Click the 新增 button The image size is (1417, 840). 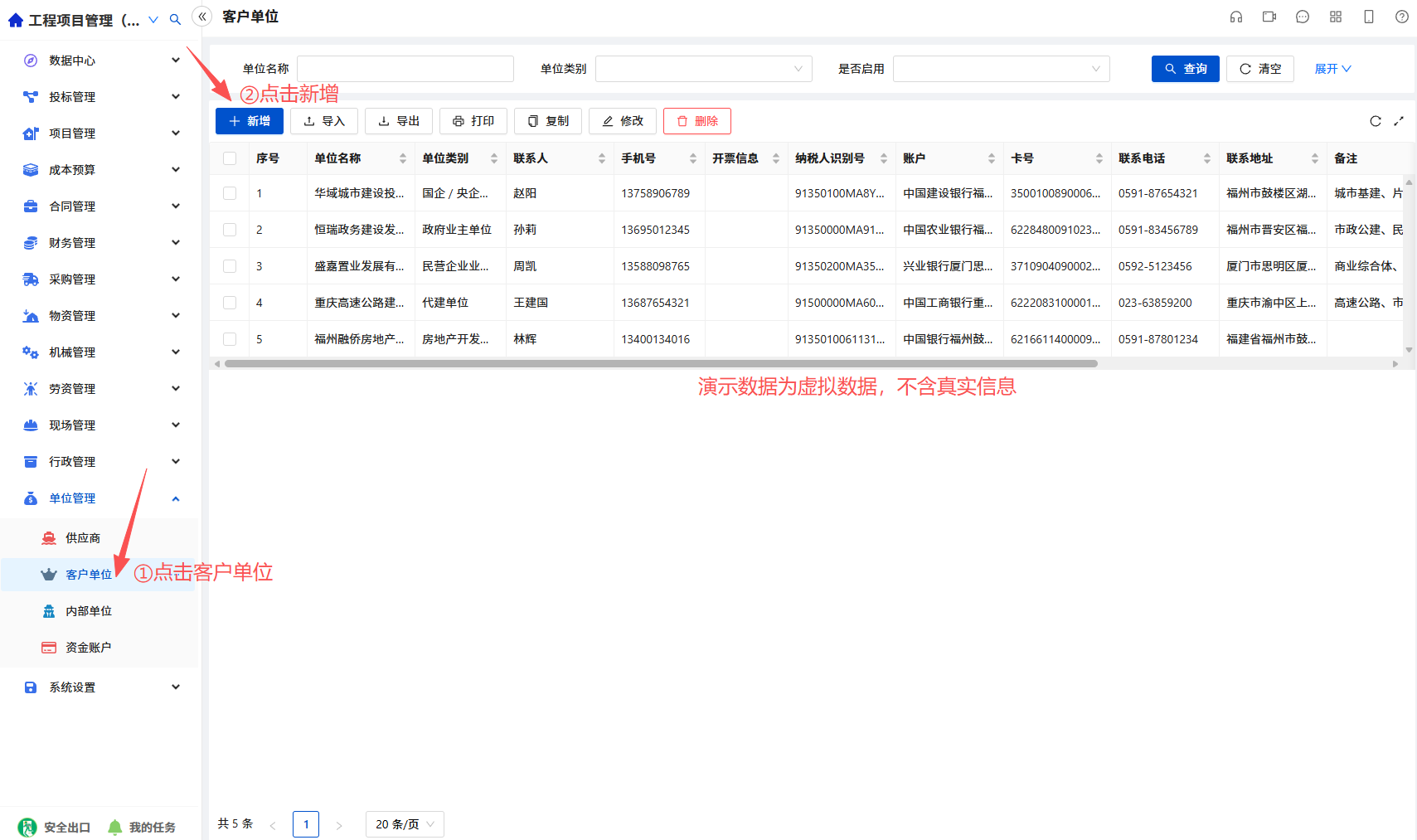(x=250, y=121)
